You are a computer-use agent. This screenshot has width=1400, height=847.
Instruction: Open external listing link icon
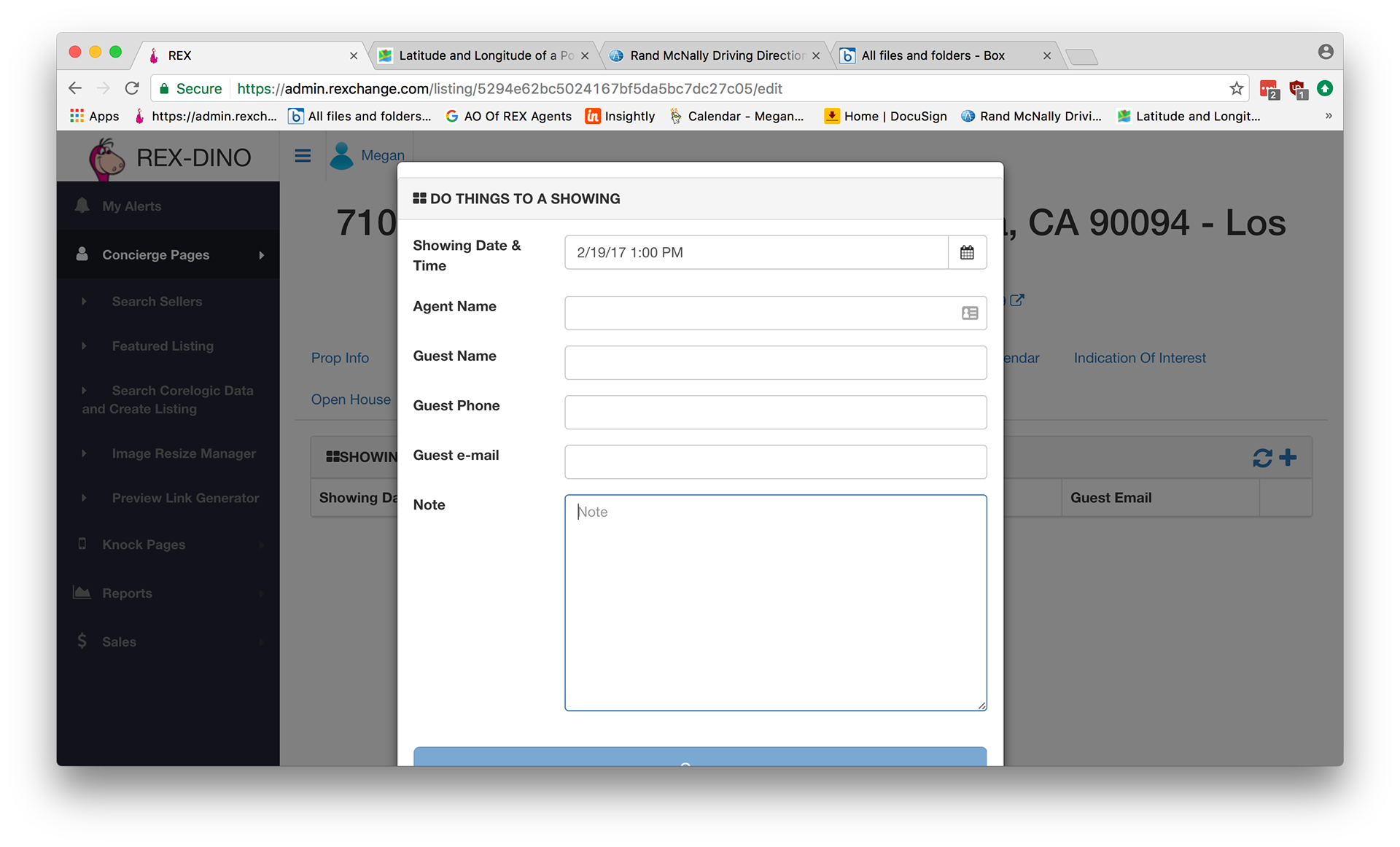tap(1017, 300)
